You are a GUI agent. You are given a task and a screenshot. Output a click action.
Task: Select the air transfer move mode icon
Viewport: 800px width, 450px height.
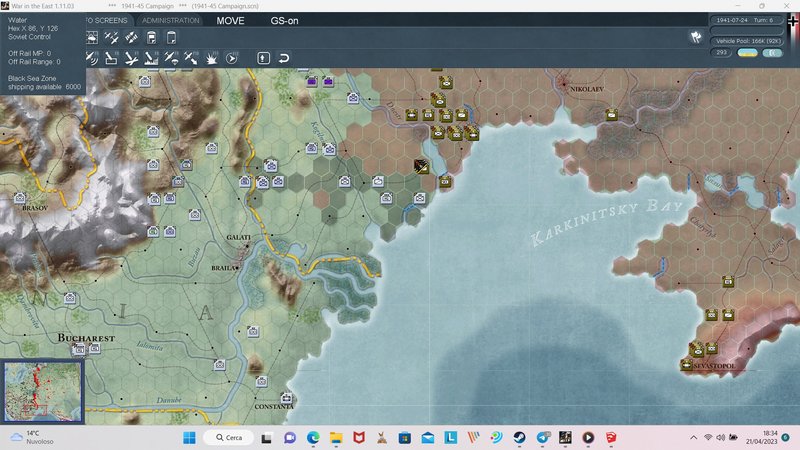191,58
